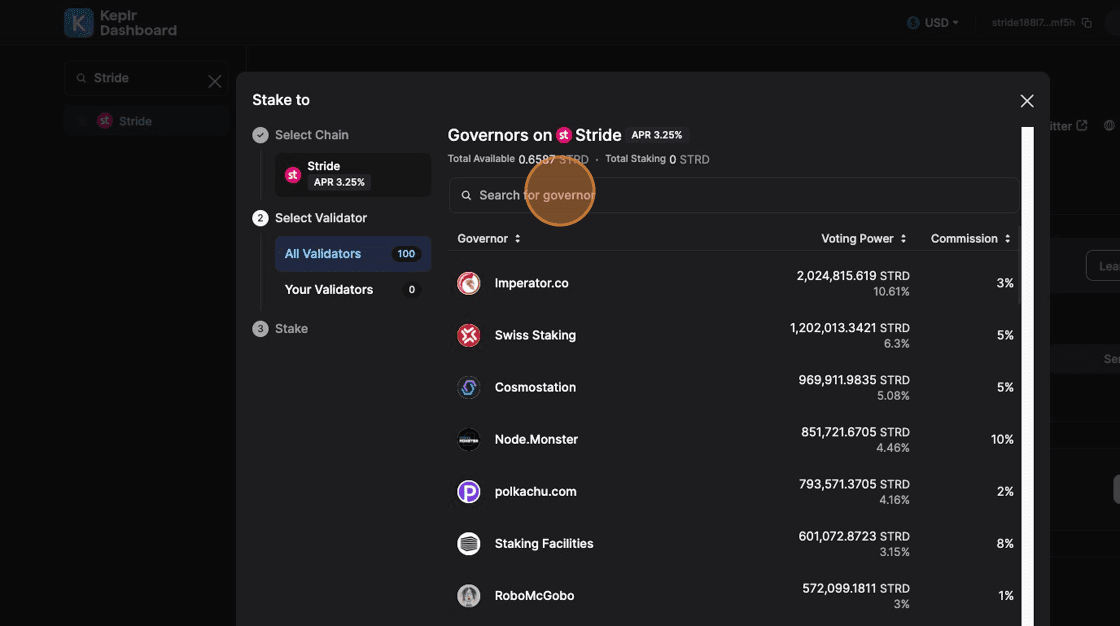Viewport: 1120px width, 626px height.
Task: Clear the Stride chain search text
Action: [214, 81]
